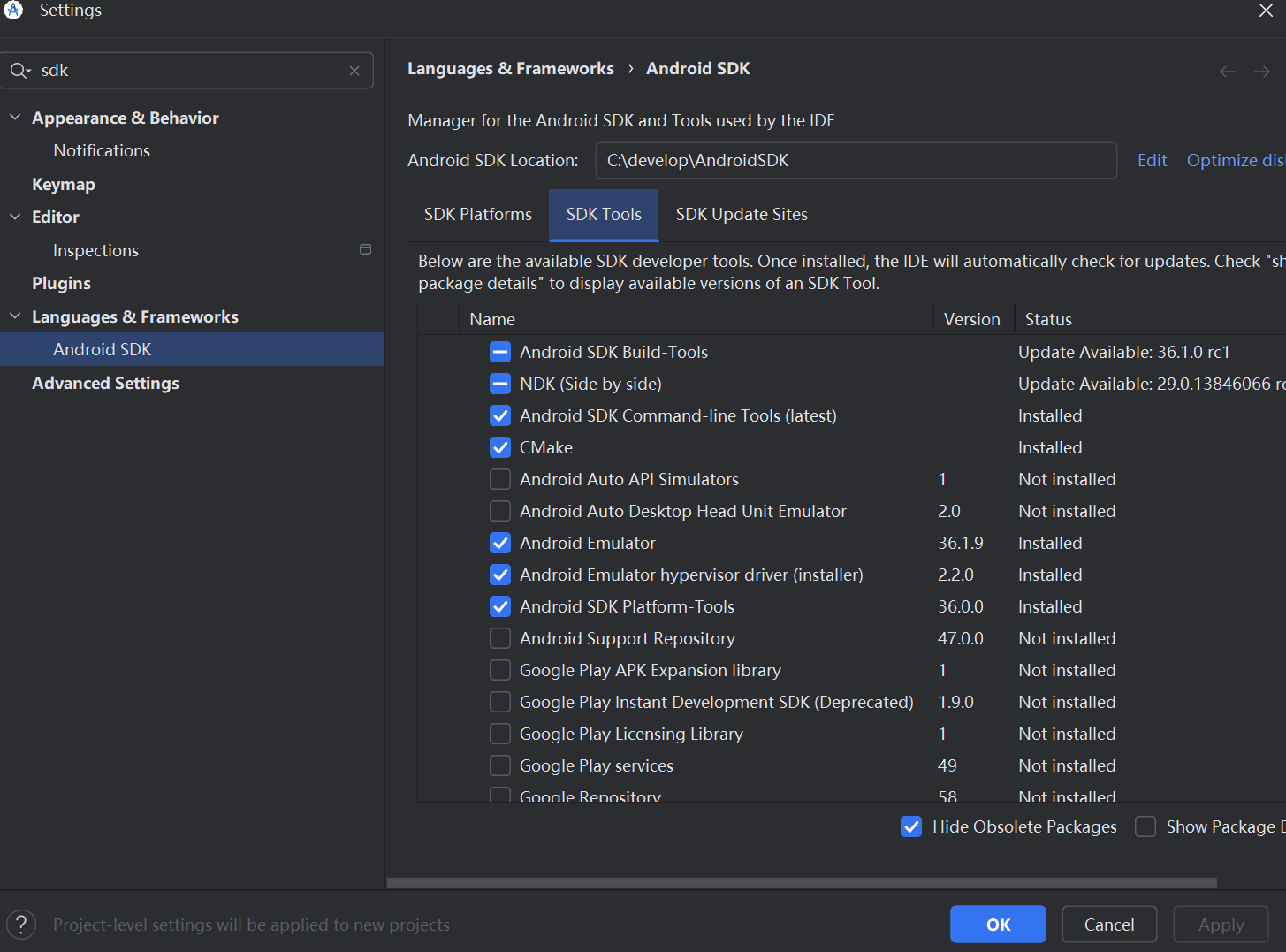Switch to SDK Platforms tab
1286x952 pixels.
click(x=478, y=215)
